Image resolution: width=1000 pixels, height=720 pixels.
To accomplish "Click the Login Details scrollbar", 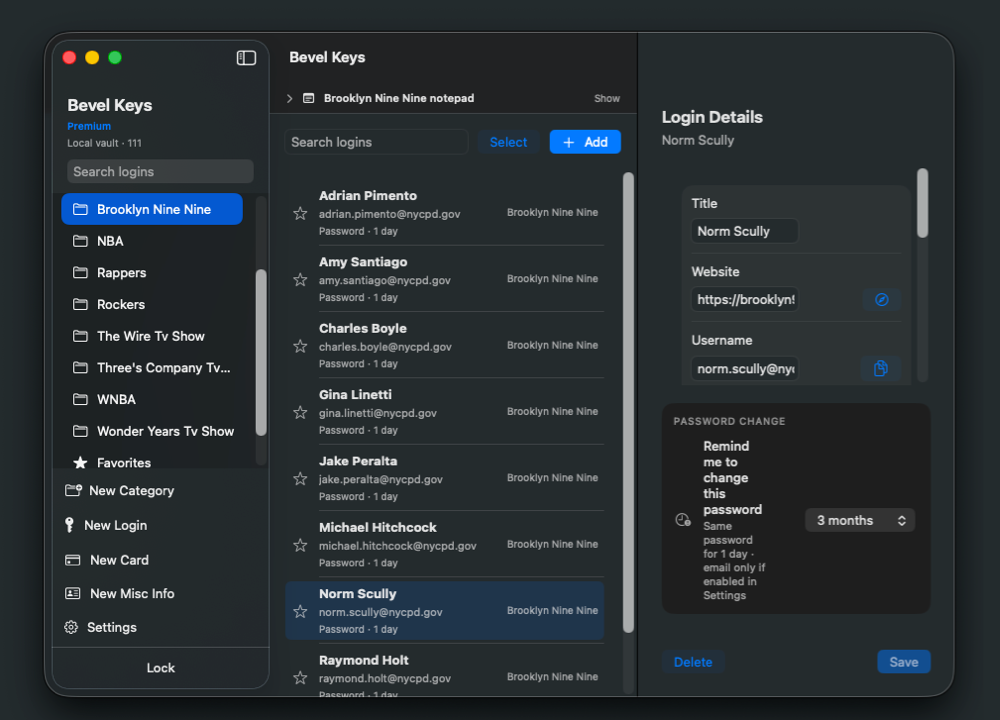I will pyautogui.click(x=922, y=203).
